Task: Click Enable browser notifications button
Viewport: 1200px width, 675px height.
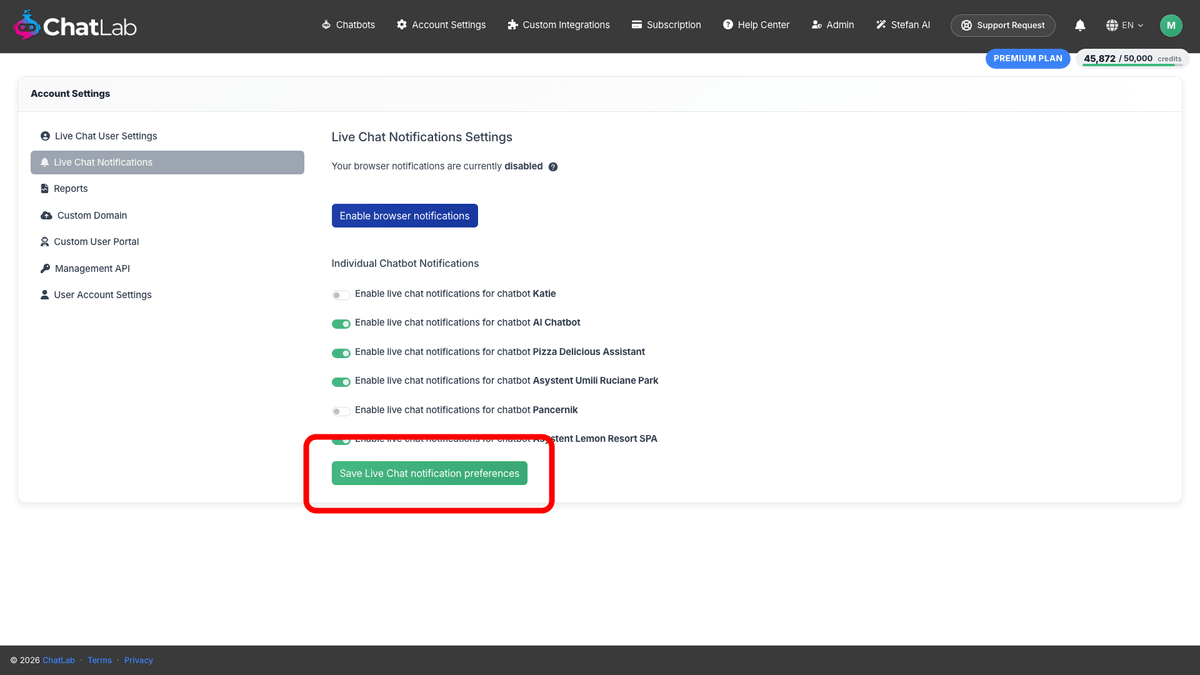Action: tap(405, 216)
